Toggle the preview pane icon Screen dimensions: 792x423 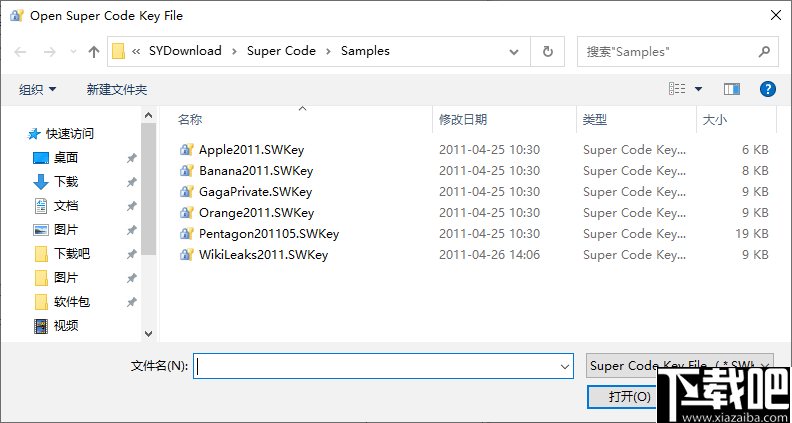point(731,89)
